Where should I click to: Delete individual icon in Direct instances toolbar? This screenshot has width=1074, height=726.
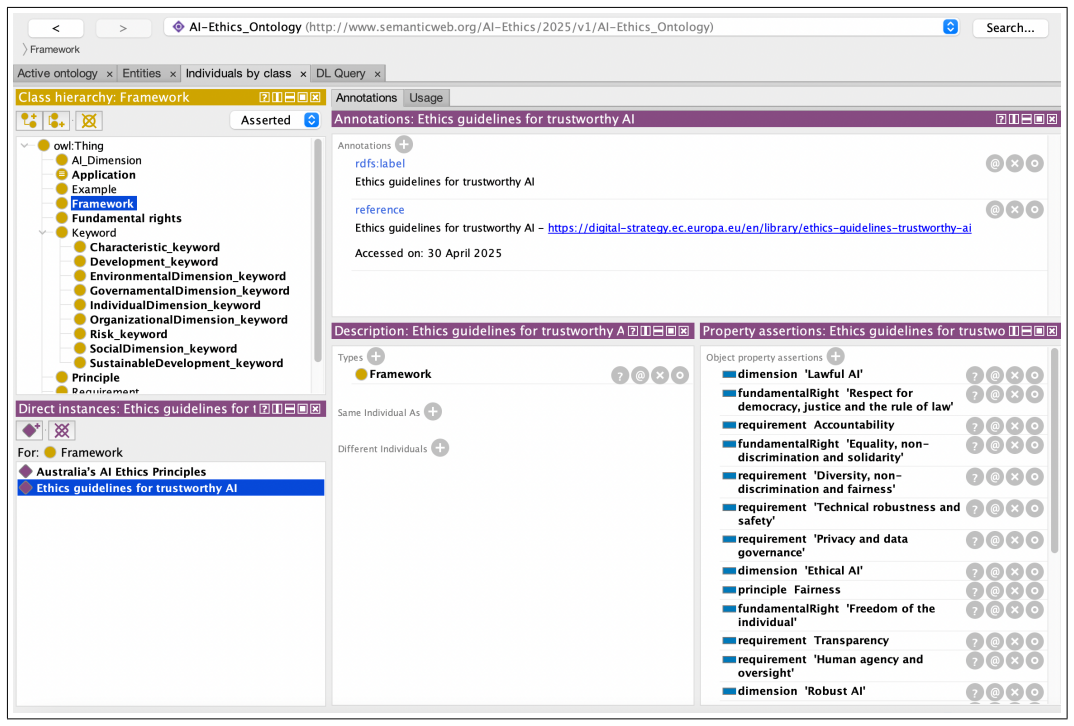click(62, 430)
